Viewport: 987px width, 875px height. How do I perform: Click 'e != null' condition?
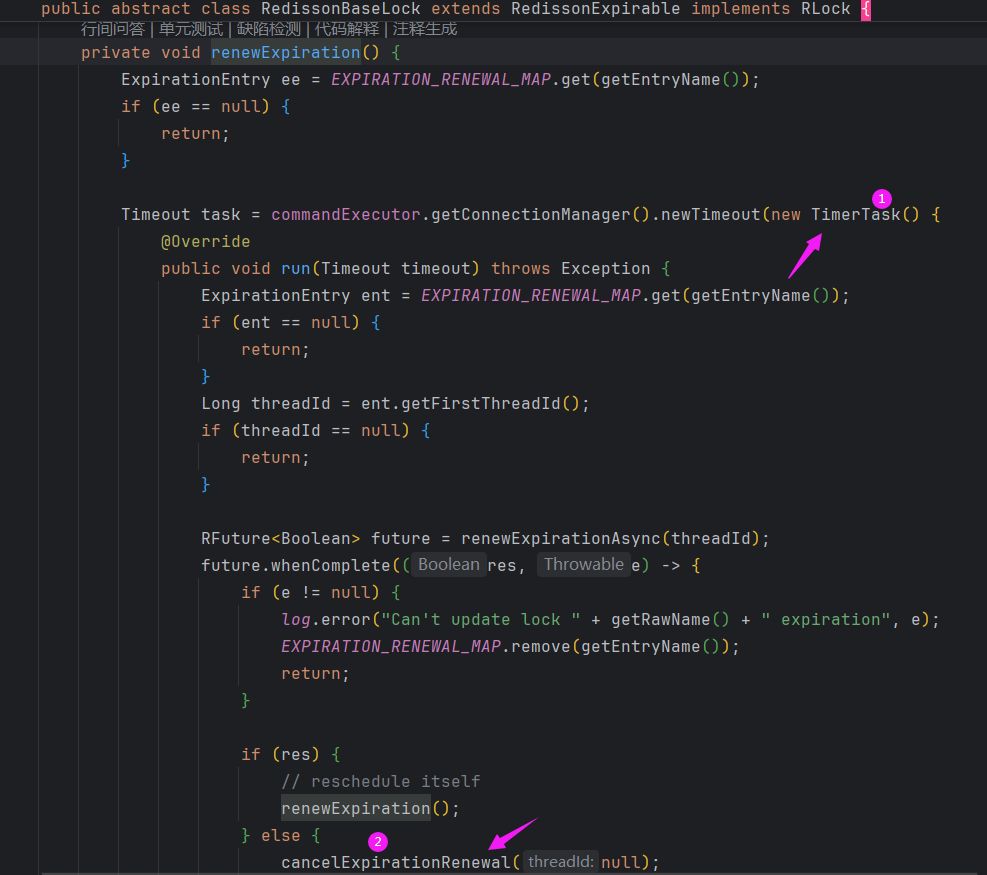(x=326, y=592)
